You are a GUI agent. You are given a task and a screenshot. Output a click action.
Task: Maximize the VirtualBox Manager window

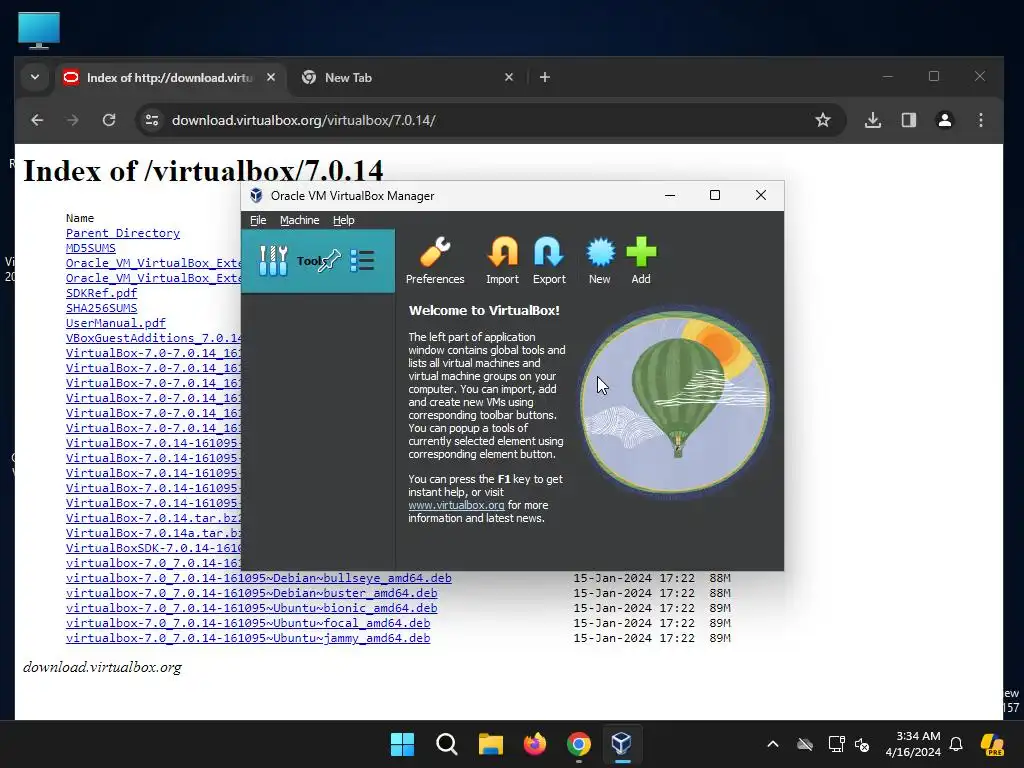[715, 195]
